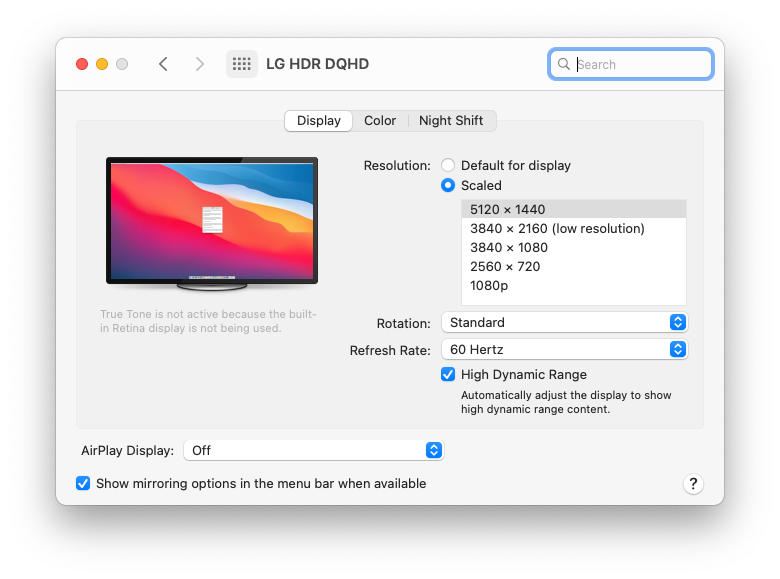Open the Refresh Rate dropdown showing 60 Hertz

tap(564, 349)
